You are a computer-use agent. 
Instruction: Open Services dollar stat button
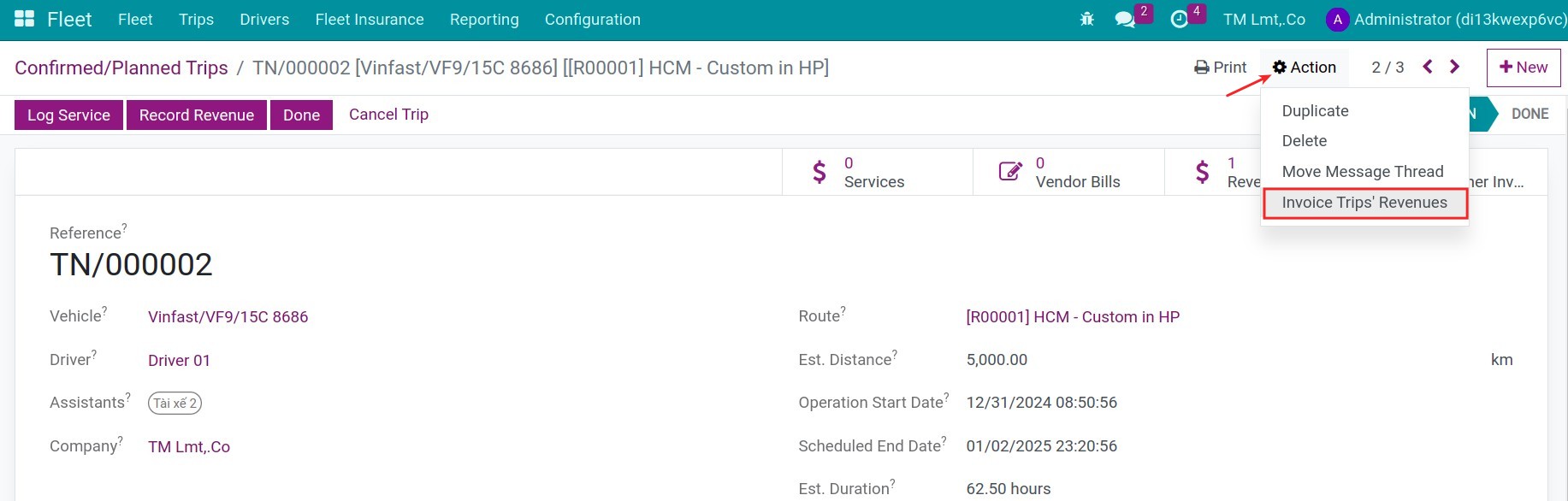[x=878, y=172]
